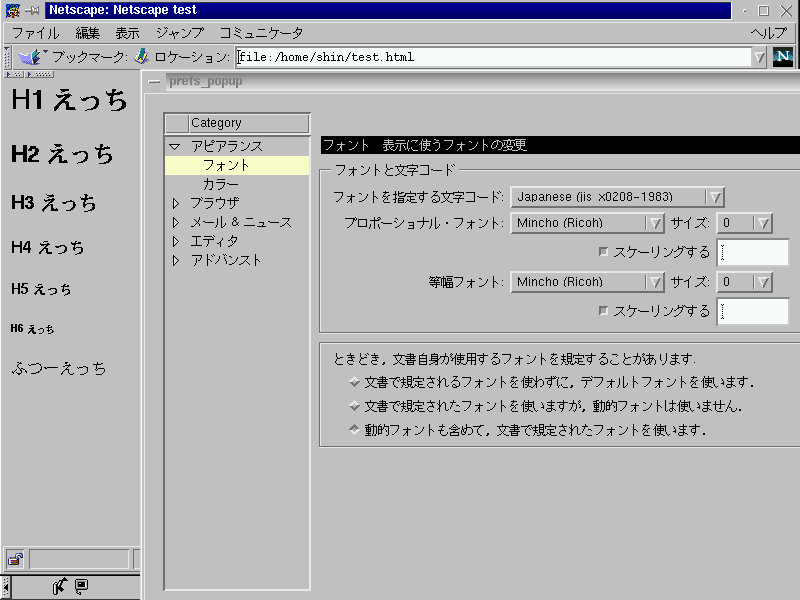
Task: Open the bookmarks quickfile icon
Action: pyautogui.click(x=32, y=56)
